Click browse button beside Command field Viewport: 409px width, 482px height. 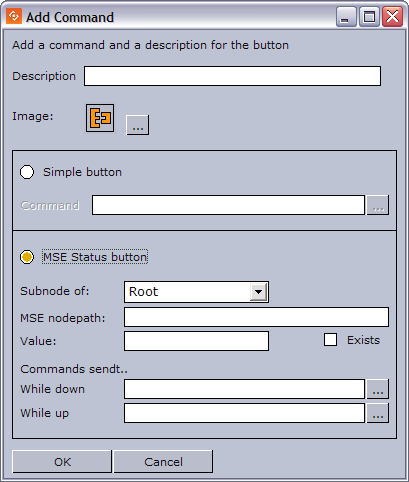[x=378, y=205]
